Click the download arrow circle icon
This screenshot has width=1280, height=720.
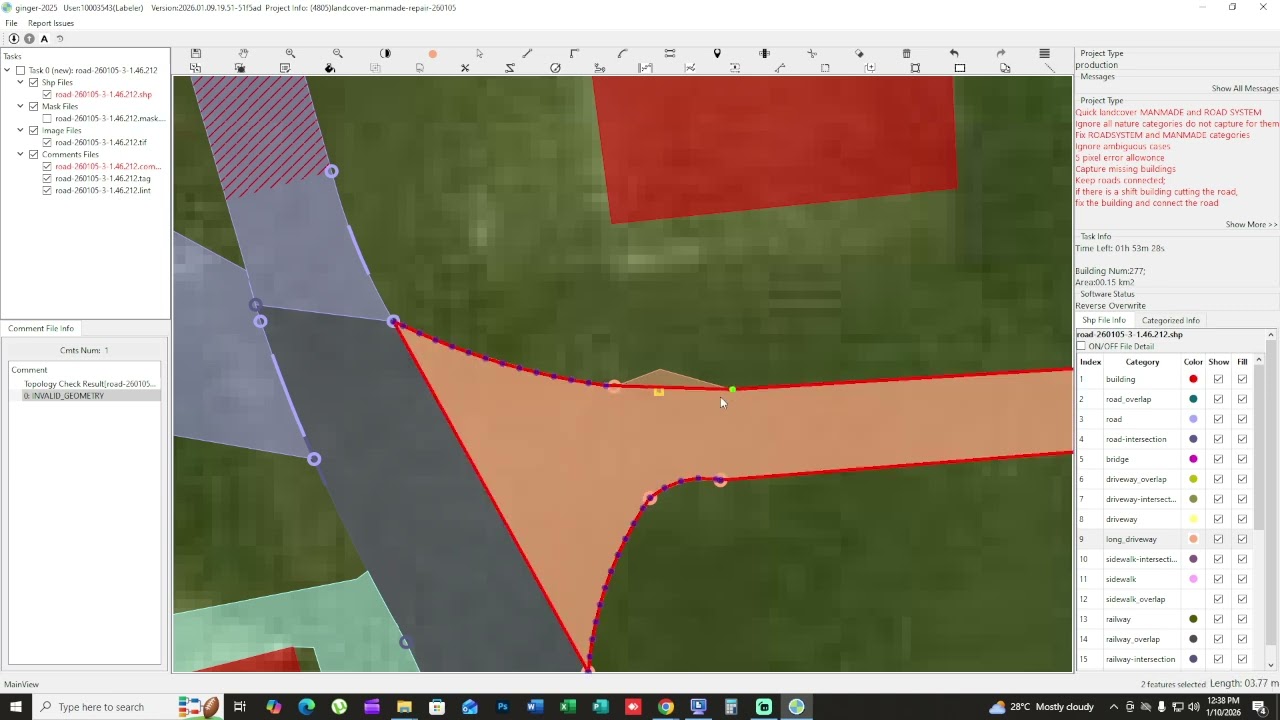tap(14, 39)
